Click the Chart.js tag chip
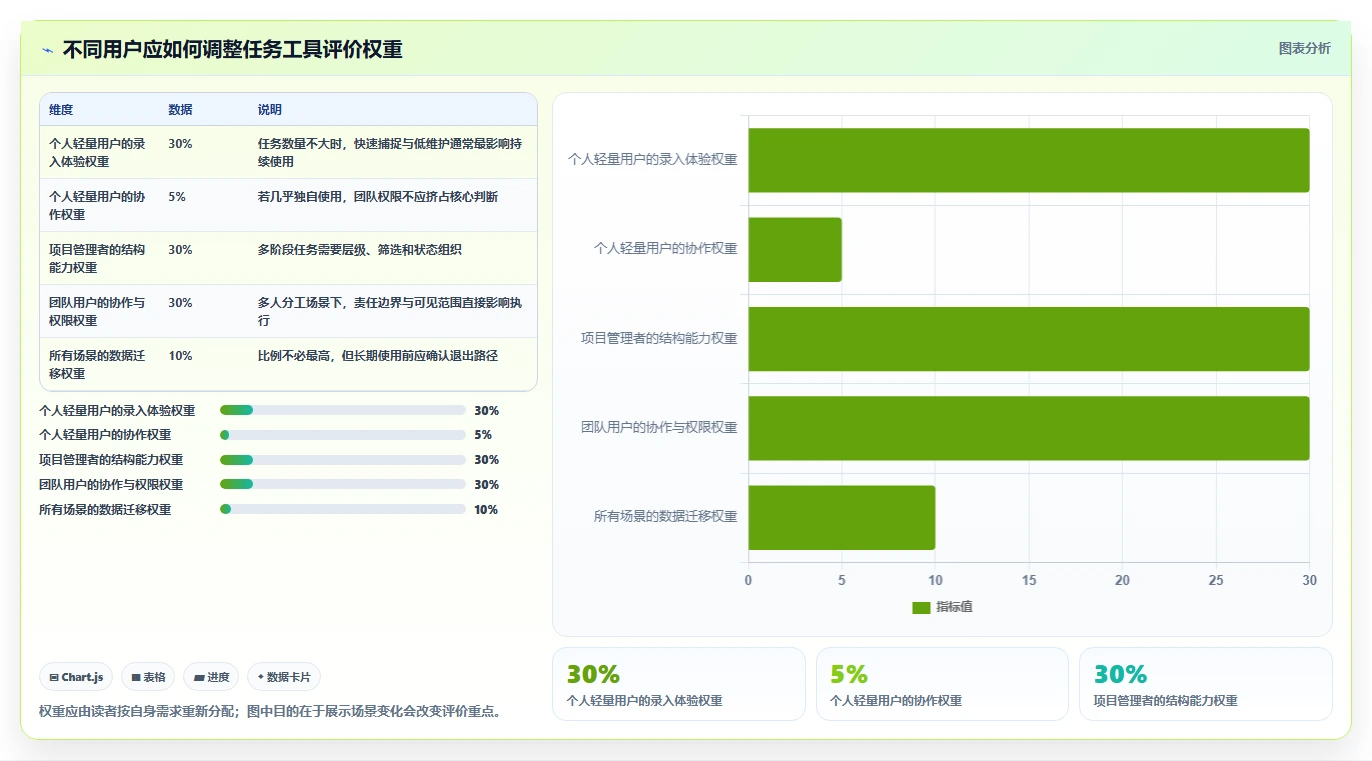Image resolution: width=1372 pixels, height=761 pixels. click(77, 677)
